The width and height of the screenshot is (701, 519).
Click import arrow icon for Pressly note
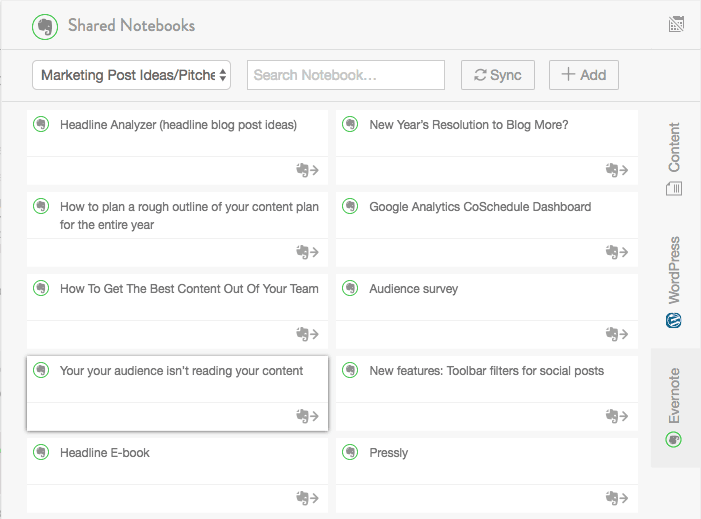tap(617, 498)
